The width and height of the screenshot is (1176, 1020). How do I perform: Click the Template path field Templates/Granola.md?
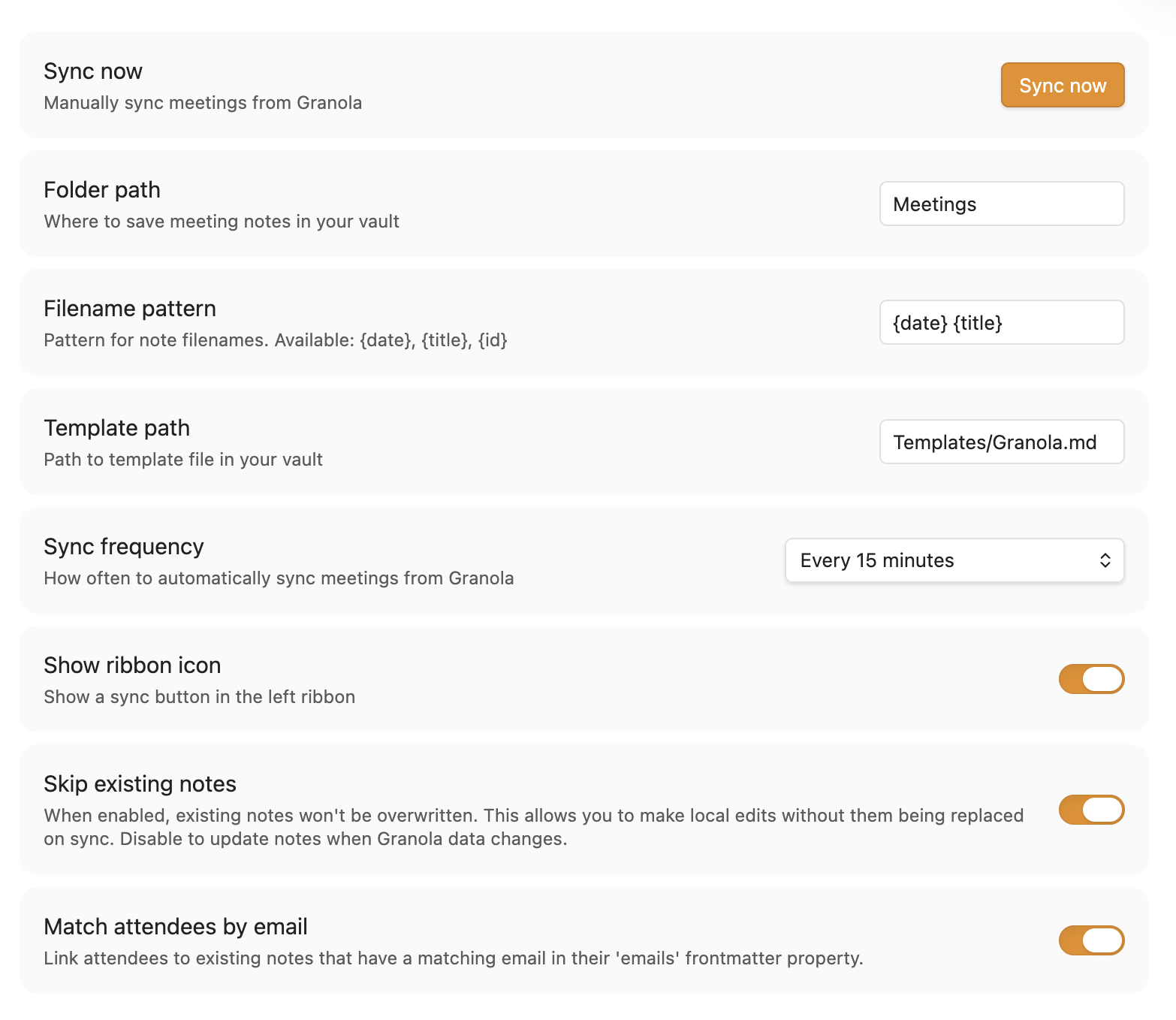[x=1001, y=442]
